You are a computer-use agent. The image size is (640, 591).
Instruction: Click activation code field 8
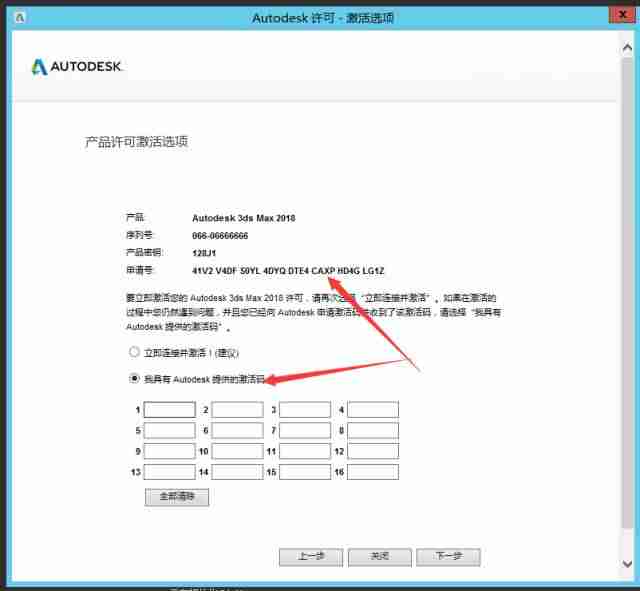pos(373,430)
